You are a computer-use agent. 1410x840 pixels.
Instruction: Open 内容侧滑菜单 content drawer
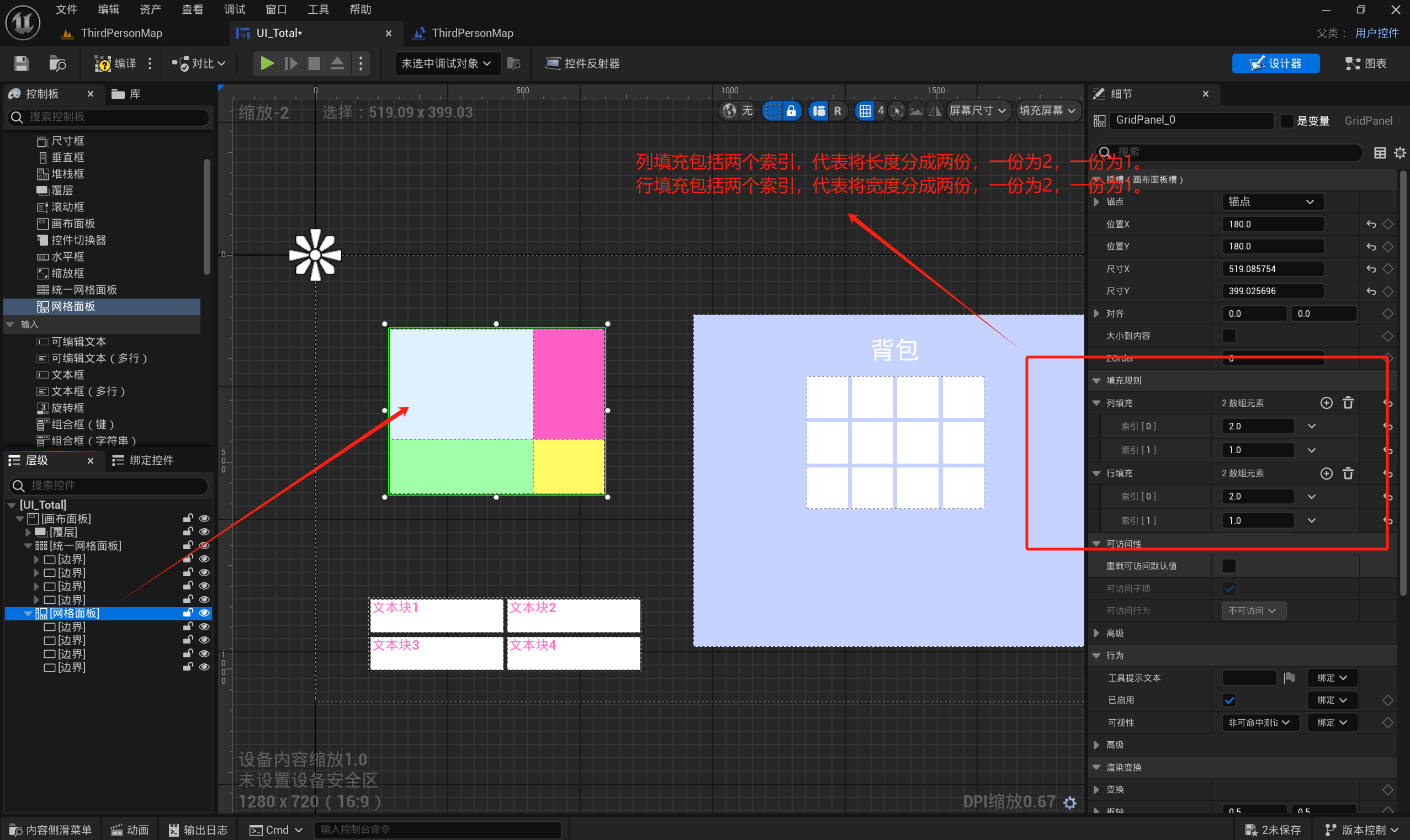(x=51, y=830)
